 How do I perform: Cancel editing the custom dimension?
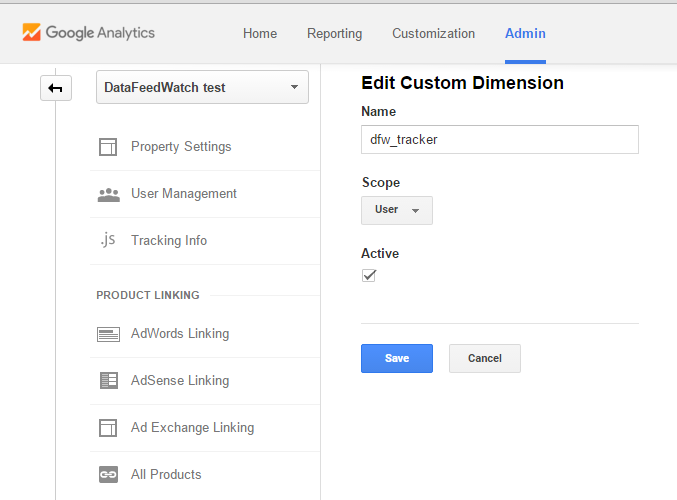(x=485, y=358)
